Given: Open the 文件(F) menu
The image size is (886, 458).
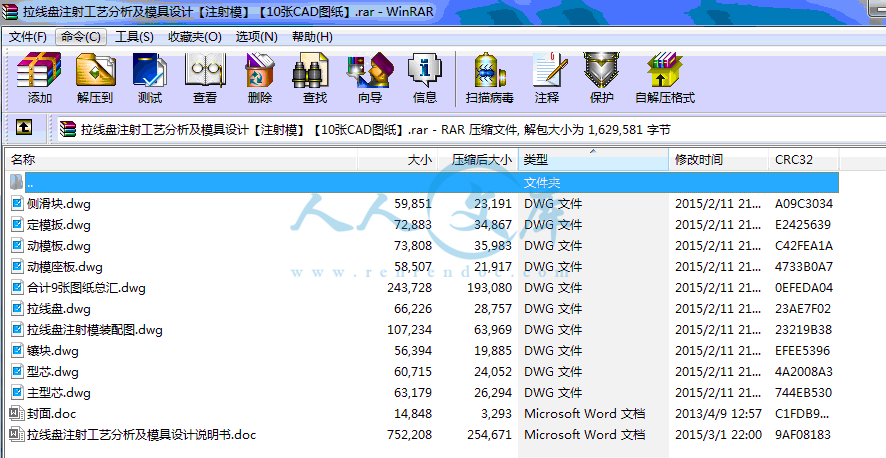Looking at the screenshot, I should pyautogui.click(x=28, y=37).
